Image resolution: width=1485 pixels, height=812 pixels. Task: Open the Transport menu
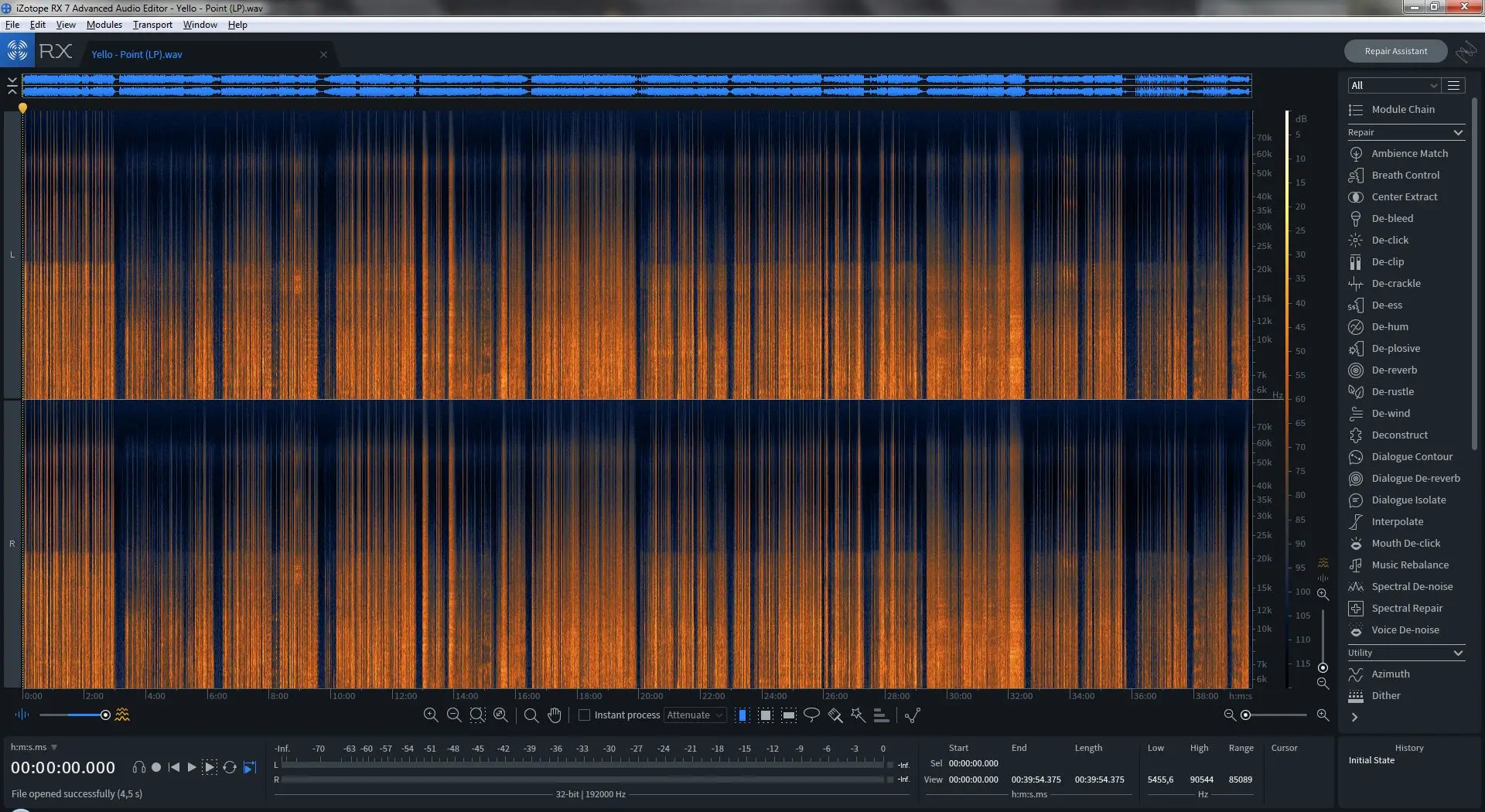152,25
